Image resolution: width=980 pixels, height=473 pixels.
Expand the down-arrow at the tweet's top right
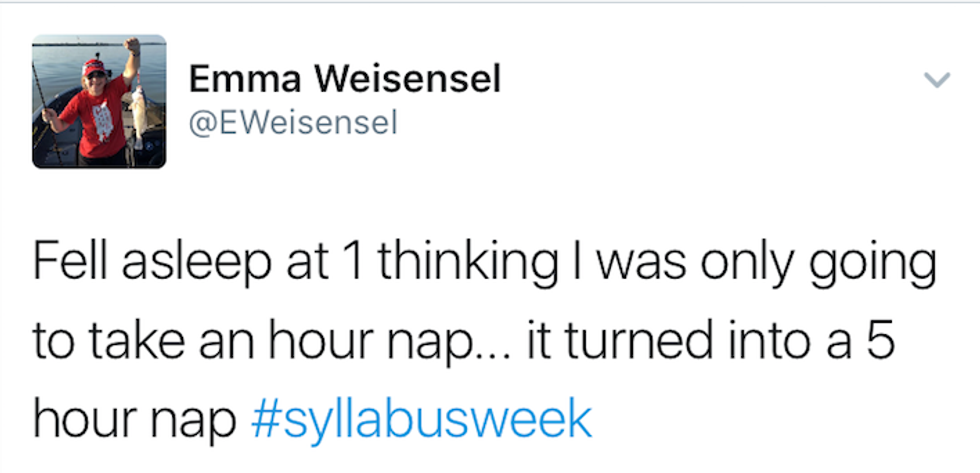(x=935, y=81)
